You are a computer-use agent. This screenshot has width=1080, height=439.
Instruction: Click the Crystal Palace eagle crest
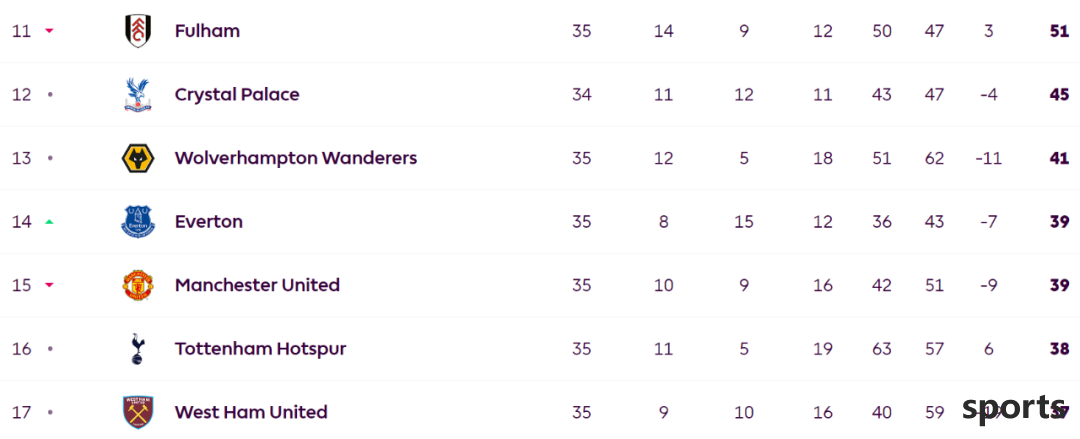pos(138,94)
